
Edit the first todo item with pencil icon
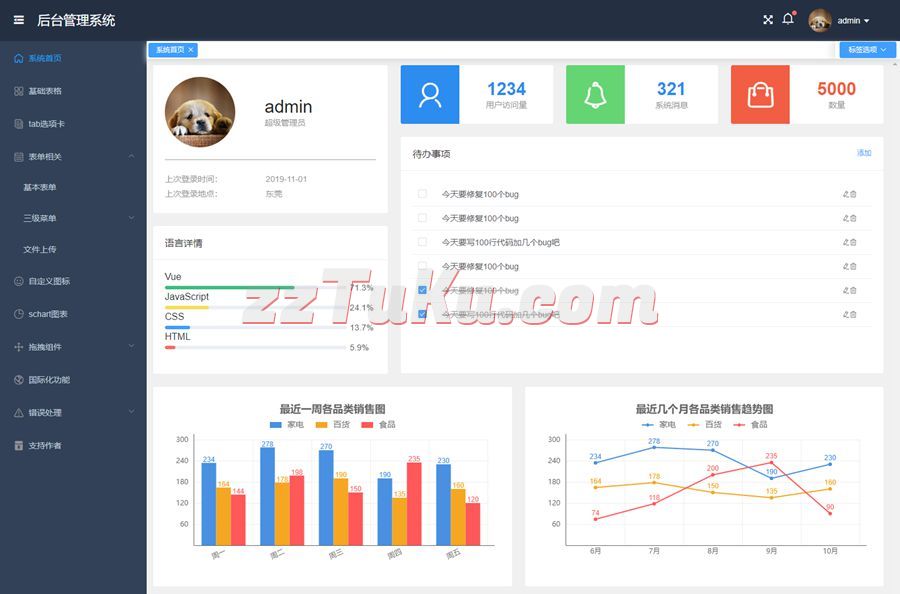point(845,194)
